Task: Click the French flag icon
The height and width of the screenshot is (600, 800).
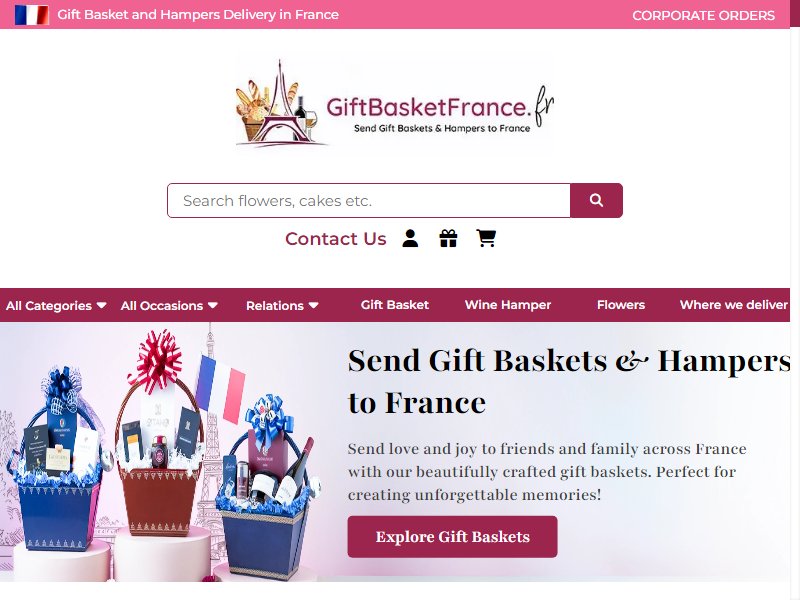Action: pyautogui.click(x=32, y=15)
